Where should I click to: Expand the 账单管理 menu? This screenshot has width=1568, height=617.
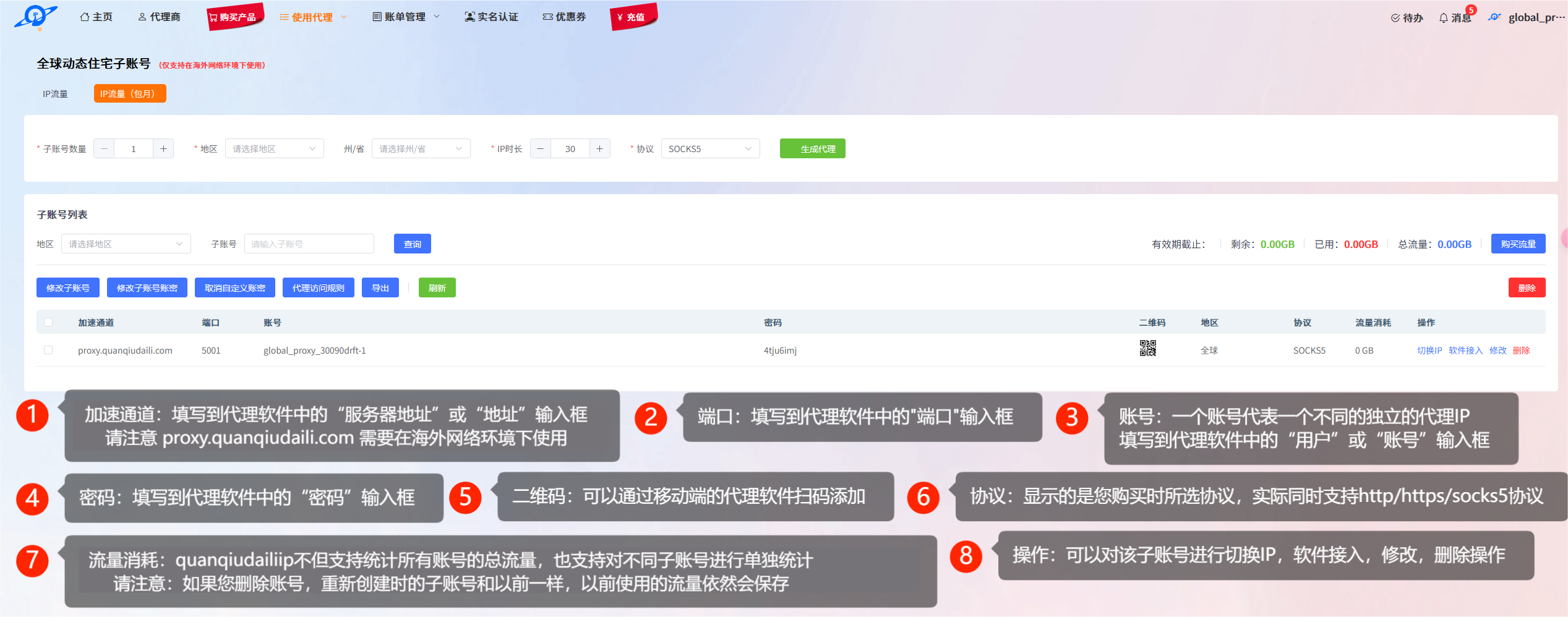point(405,17)
